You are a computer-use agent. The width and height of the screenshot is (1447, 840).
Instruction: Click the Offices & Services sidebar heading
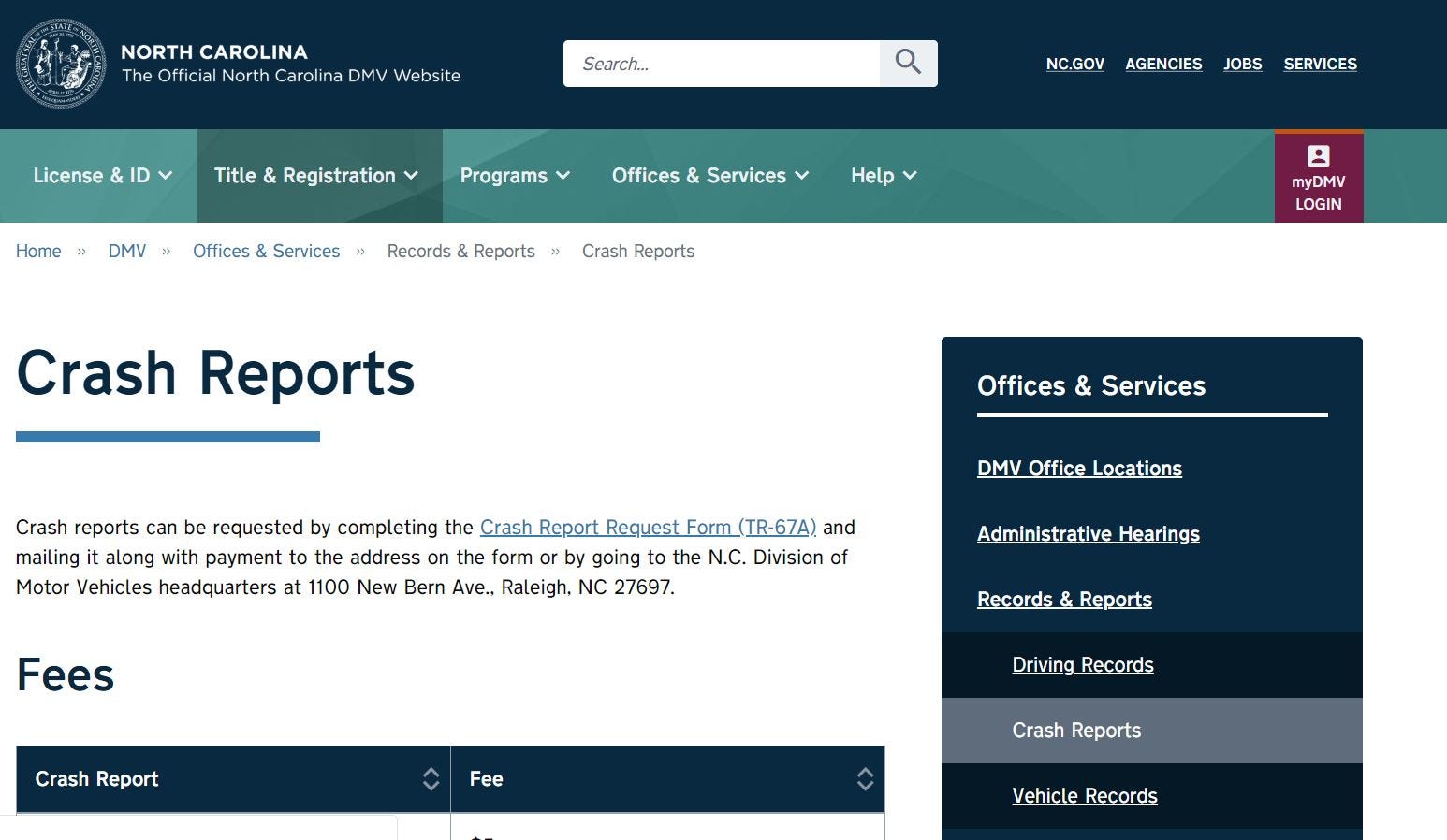pyautogui.click(x=1091, y=385)
